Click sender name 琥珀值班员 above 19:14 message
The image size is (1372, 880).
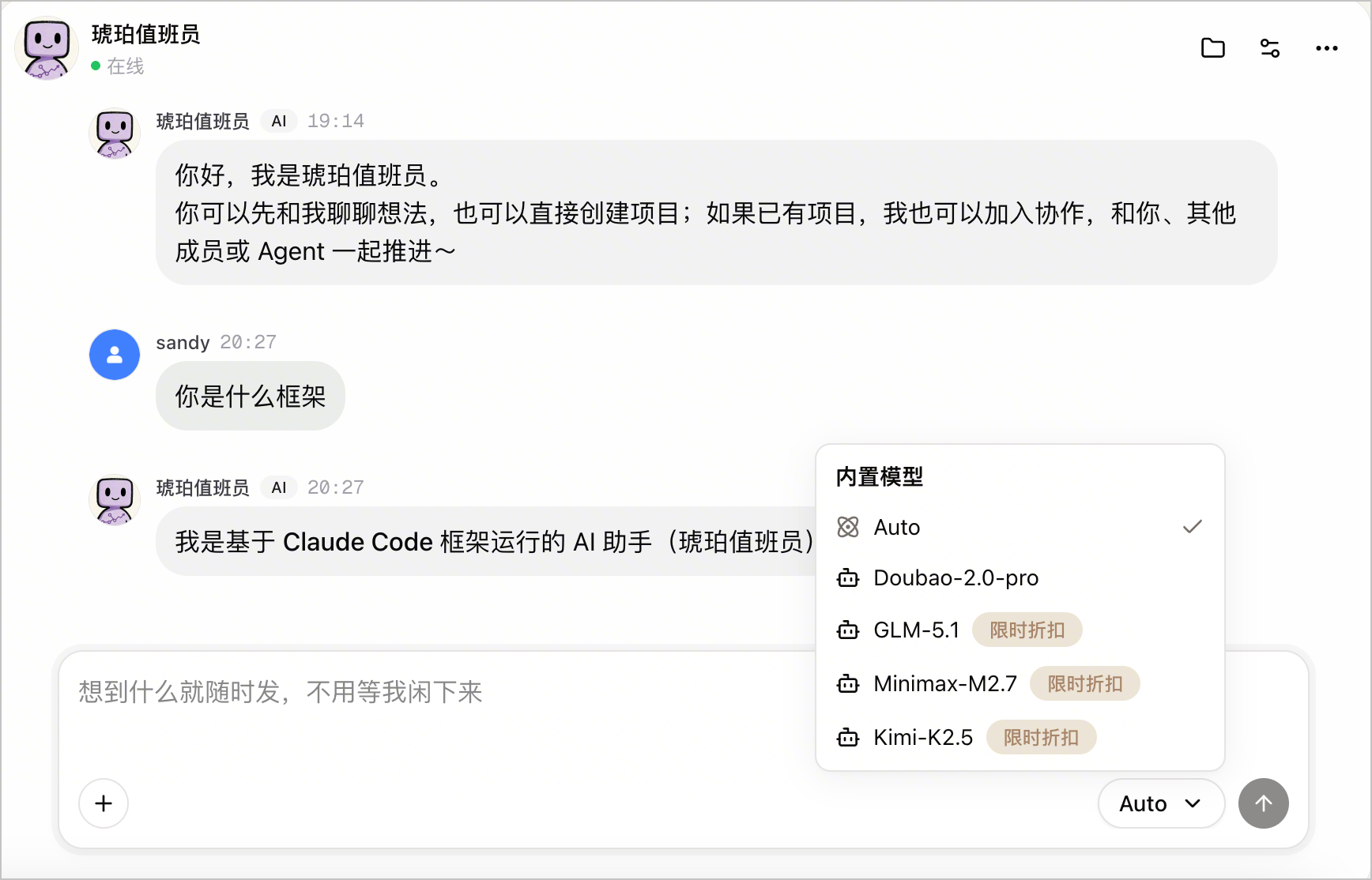[202, 121]
